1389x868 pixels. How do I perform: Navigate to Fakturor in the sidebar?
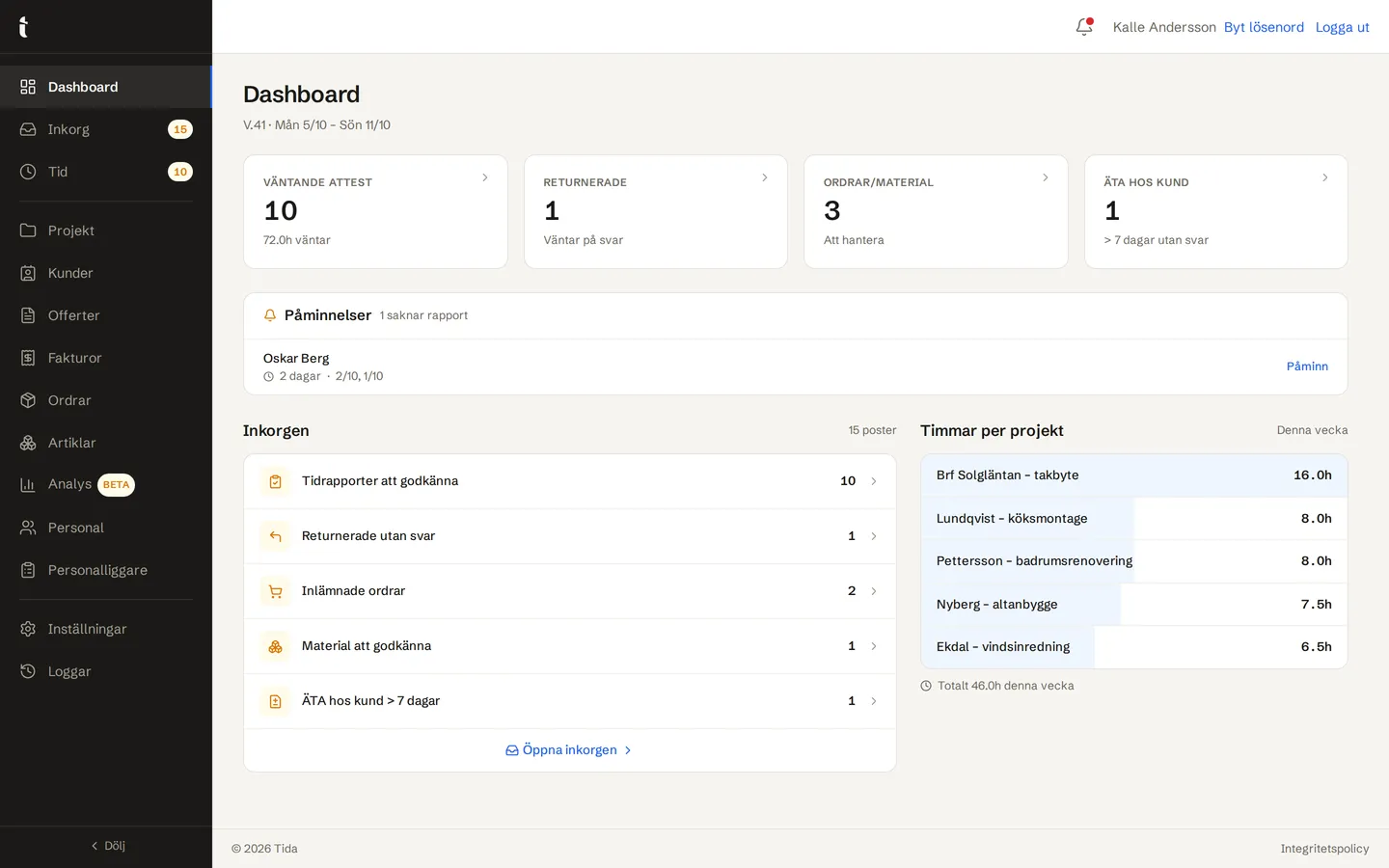coord(106,358)
